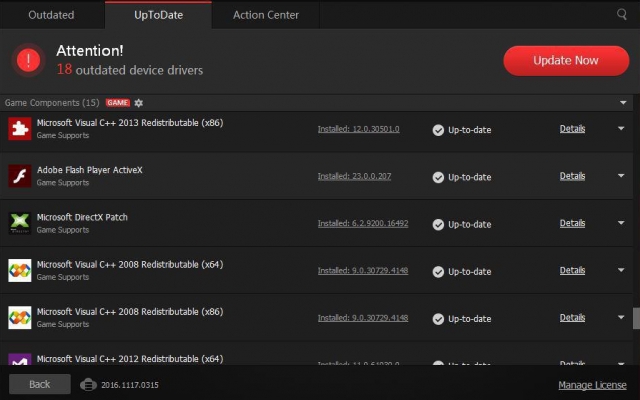Expand dropdown for Microsoft DirectX Patch row
The image size is (640, 400).
[621, 223]
